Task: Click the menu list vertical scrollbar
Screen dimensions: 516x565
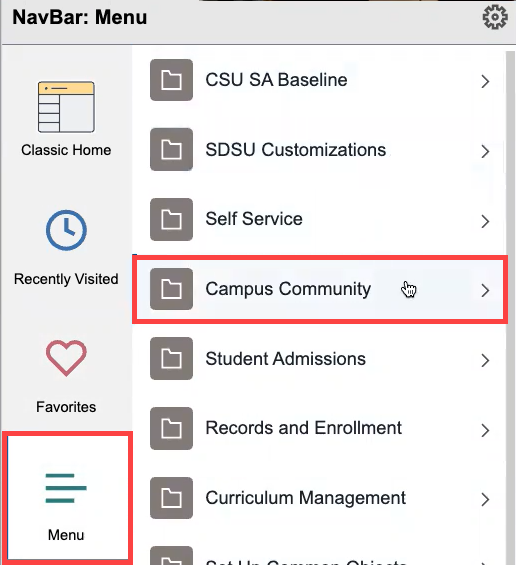Action: (510, 308)
